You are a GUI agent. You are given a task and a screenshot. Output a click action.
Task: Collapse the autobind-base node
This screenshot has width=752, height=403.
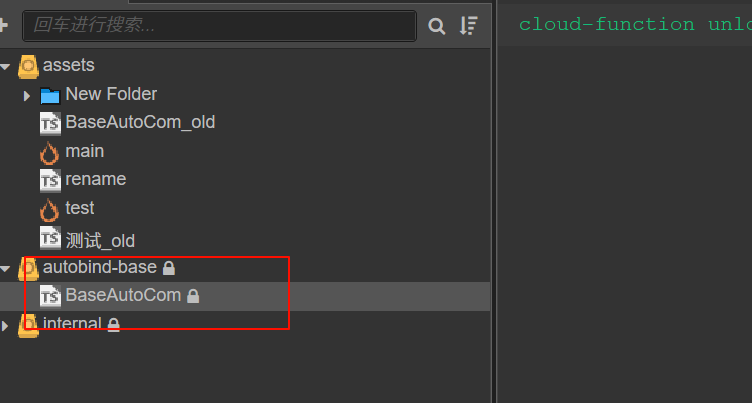[6, 268]
